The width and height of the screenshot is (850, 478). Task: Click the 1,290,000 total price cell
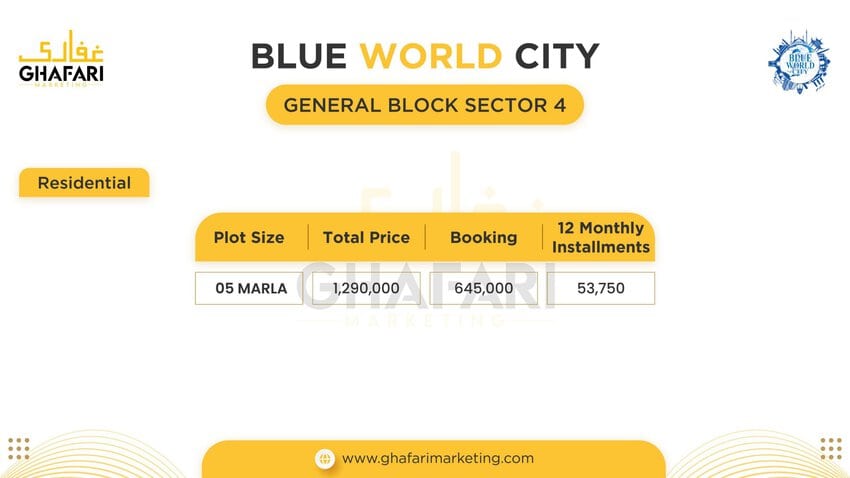(x=366, y=288)
